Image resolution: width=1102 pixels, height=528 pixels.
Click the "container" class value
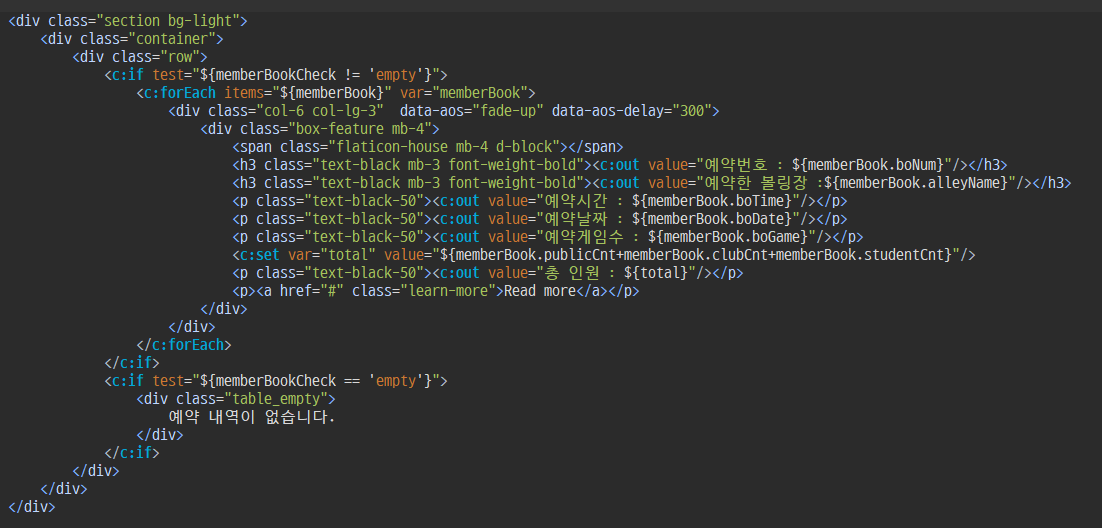pyautogui.click(x=171, y=38)
